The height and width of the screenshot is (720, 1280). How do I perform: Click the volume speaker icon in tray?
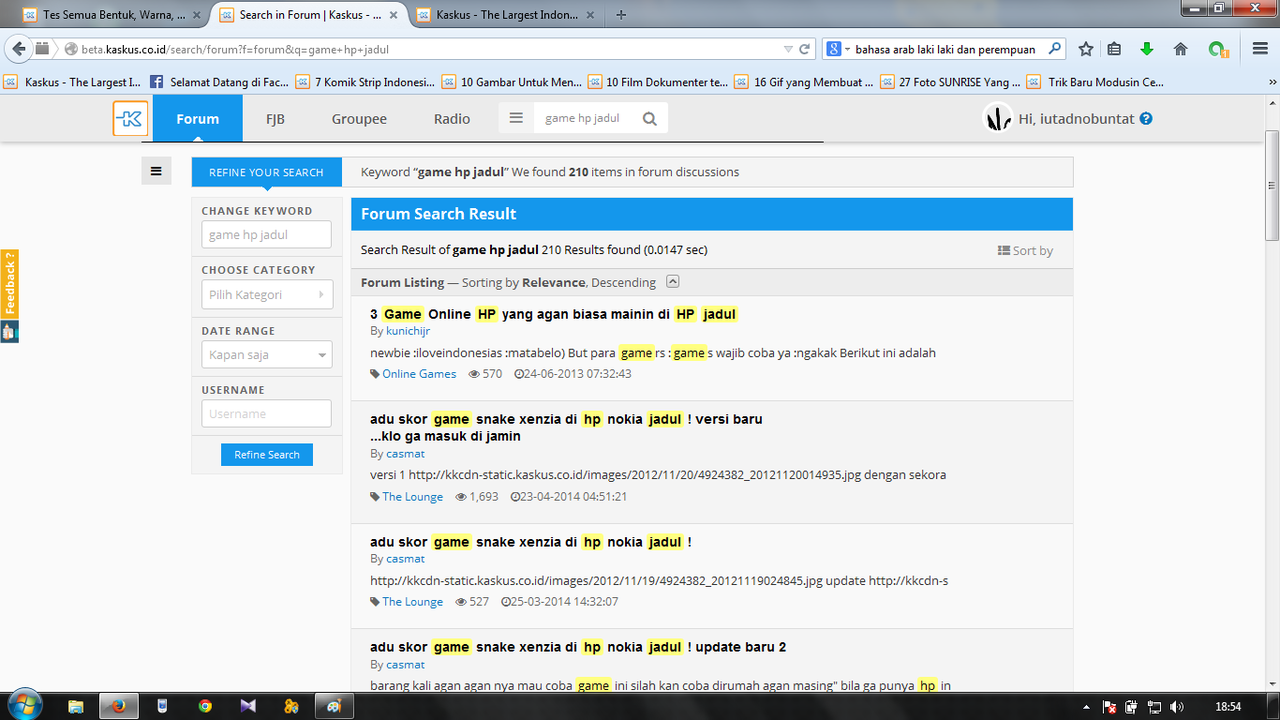point(1176,707)
